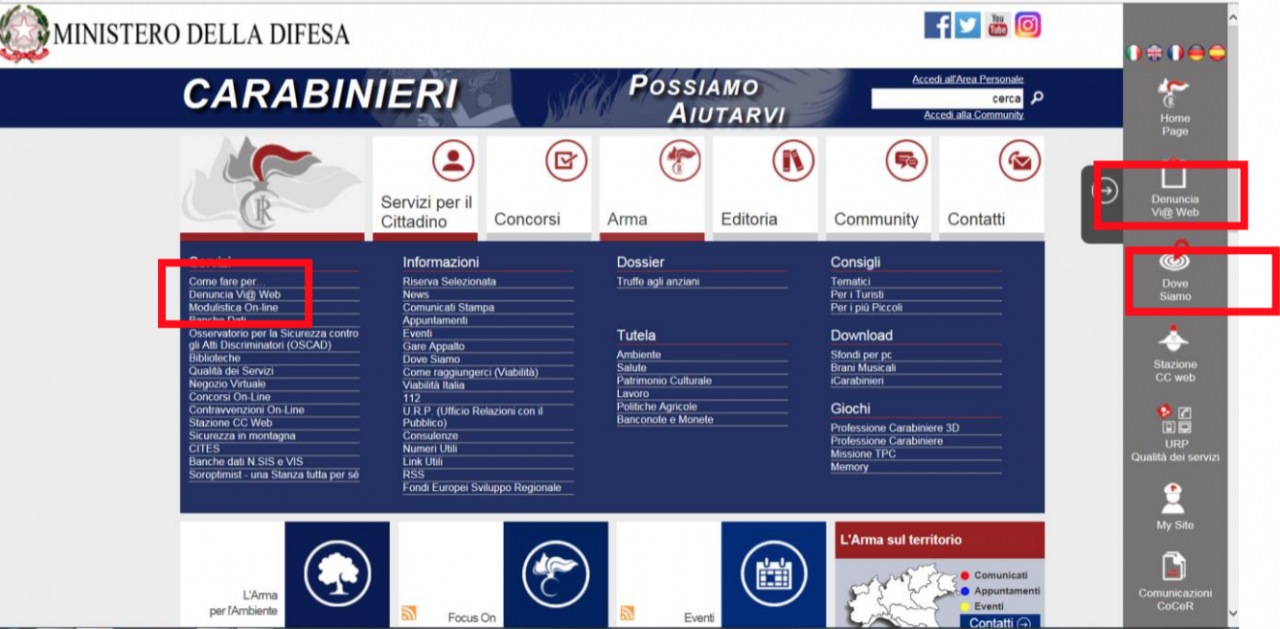Open Modulistica On-line link
This screenshot has width=1280, height=629.
(234, 308)
